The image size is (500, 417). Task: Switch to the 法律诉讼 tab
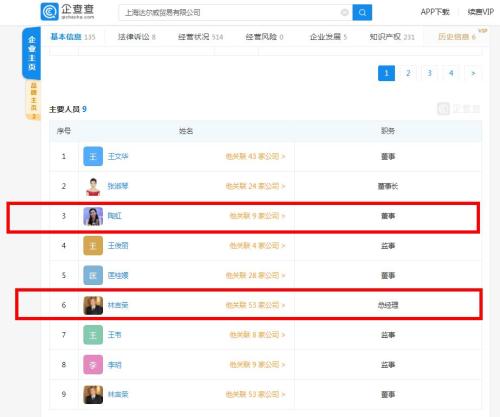click(137, 37)
